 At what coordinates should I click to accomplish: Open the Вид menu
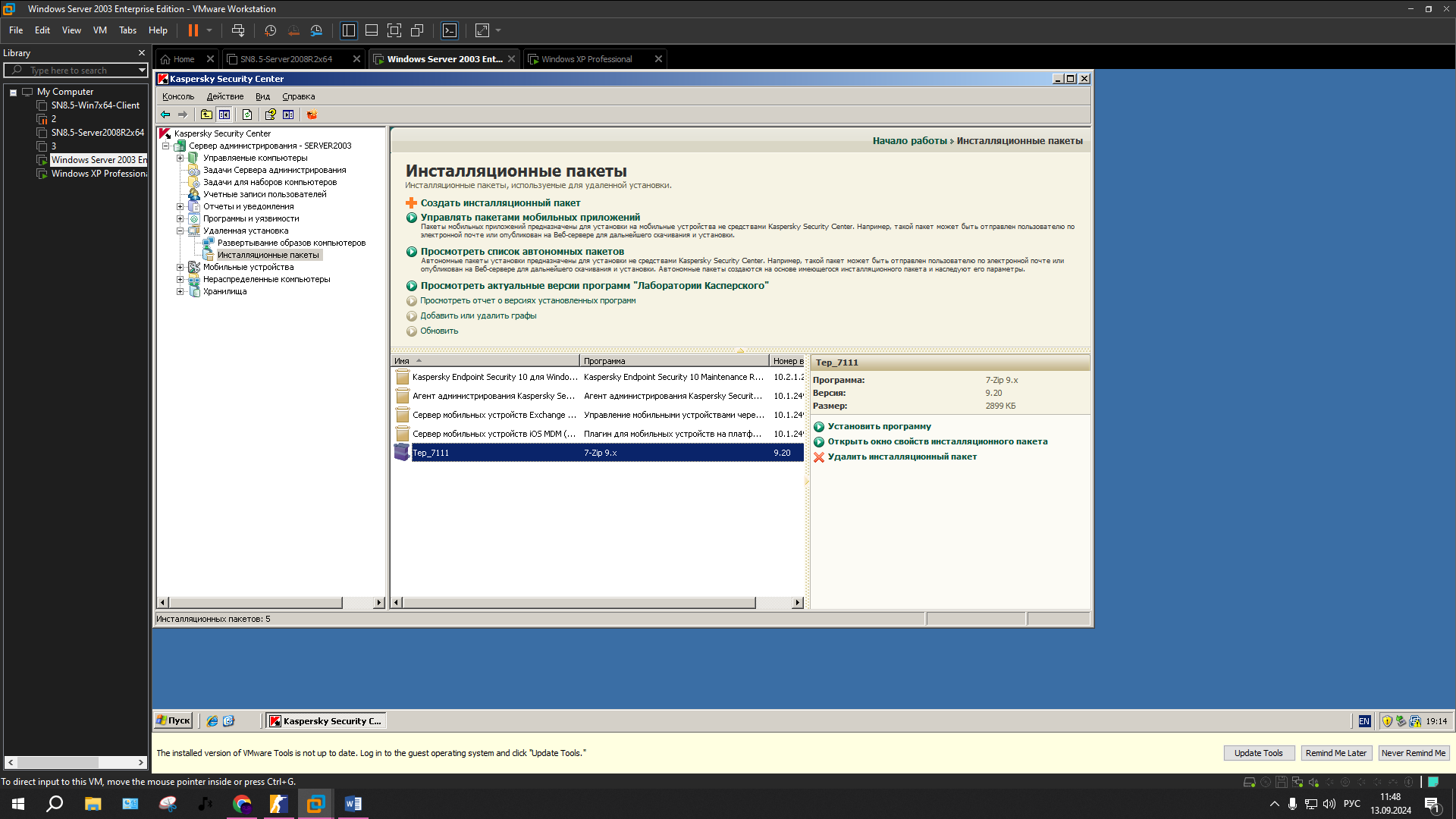[262, 96]
